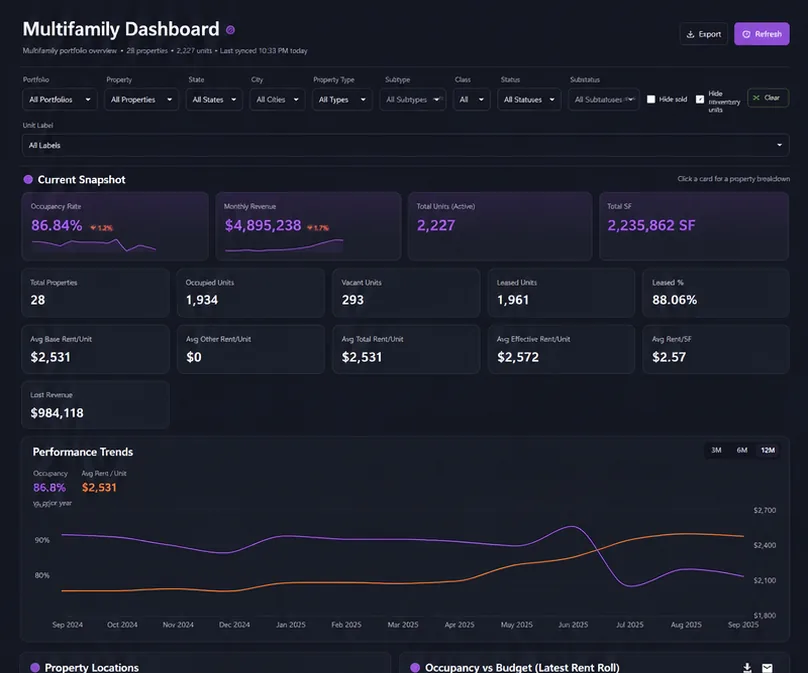This screenshot has height=673, width=808.
Task: Open the All Subtypes dropdown
Action: [x=413, y=99]
